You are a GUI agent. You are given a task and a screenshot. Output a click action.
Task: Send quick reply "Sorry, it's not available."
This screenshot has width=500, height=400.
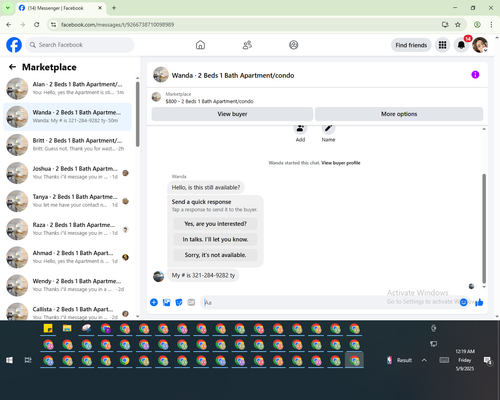[x=215, y=255]
